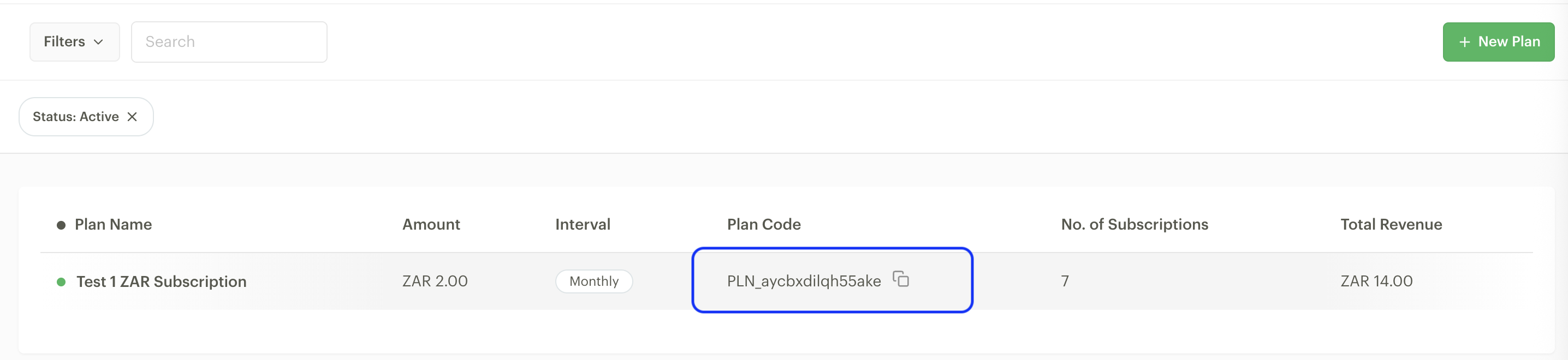Click the Amount column header
The image size is (1568, 360).
431,225
